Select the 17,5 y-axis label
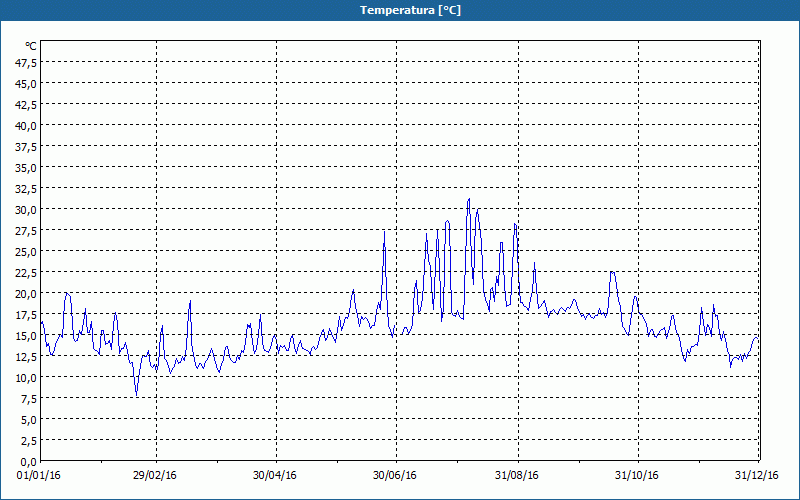This screenshot has width=800, height=500. (26, 314)
